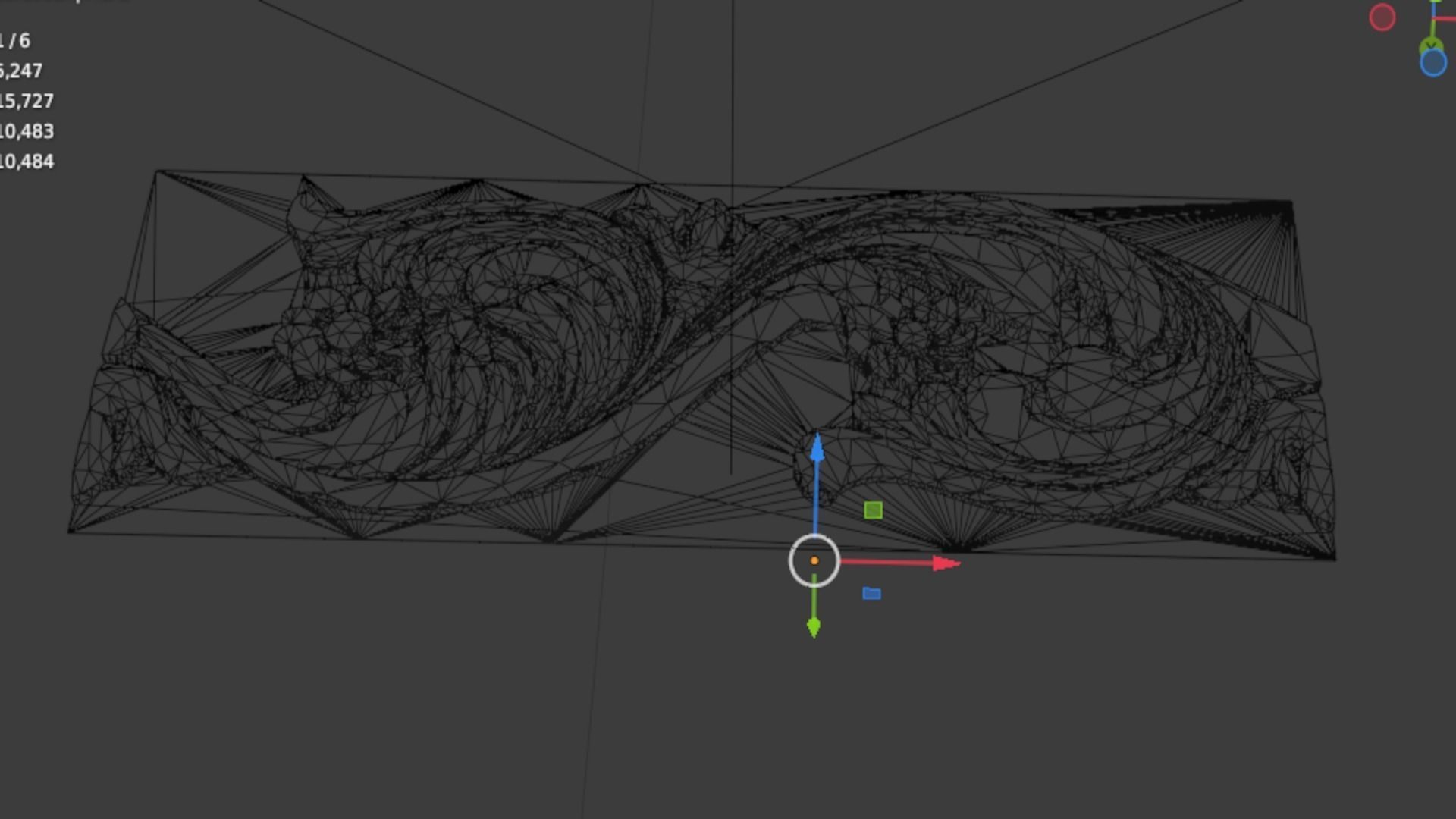Viewport: 1456px width, 819px height.
Task: Click the 1 / 6 objects count text
Action: click(x=15, y=40)
